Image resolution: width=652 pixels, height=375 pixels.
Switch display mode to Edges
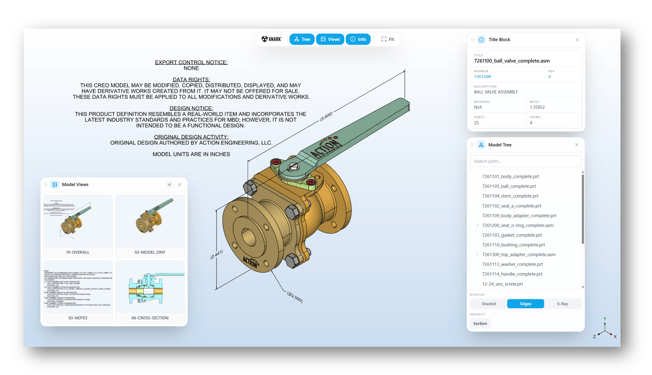click(525, 304)
